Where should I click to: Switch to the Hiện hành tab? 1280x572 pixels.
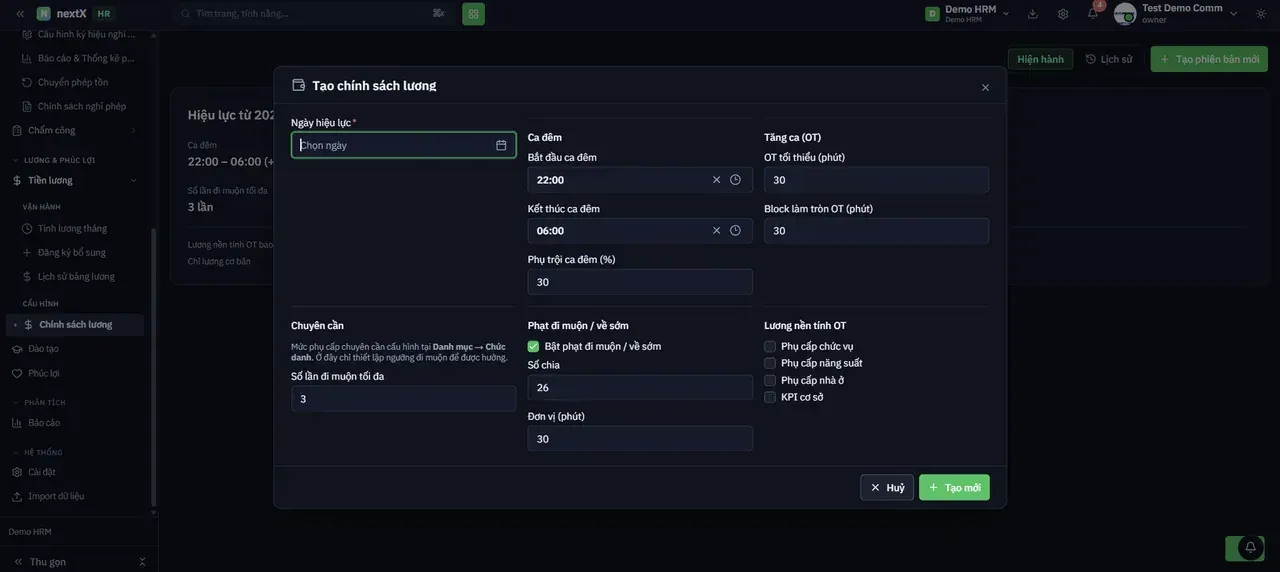tap(1040, 59)
